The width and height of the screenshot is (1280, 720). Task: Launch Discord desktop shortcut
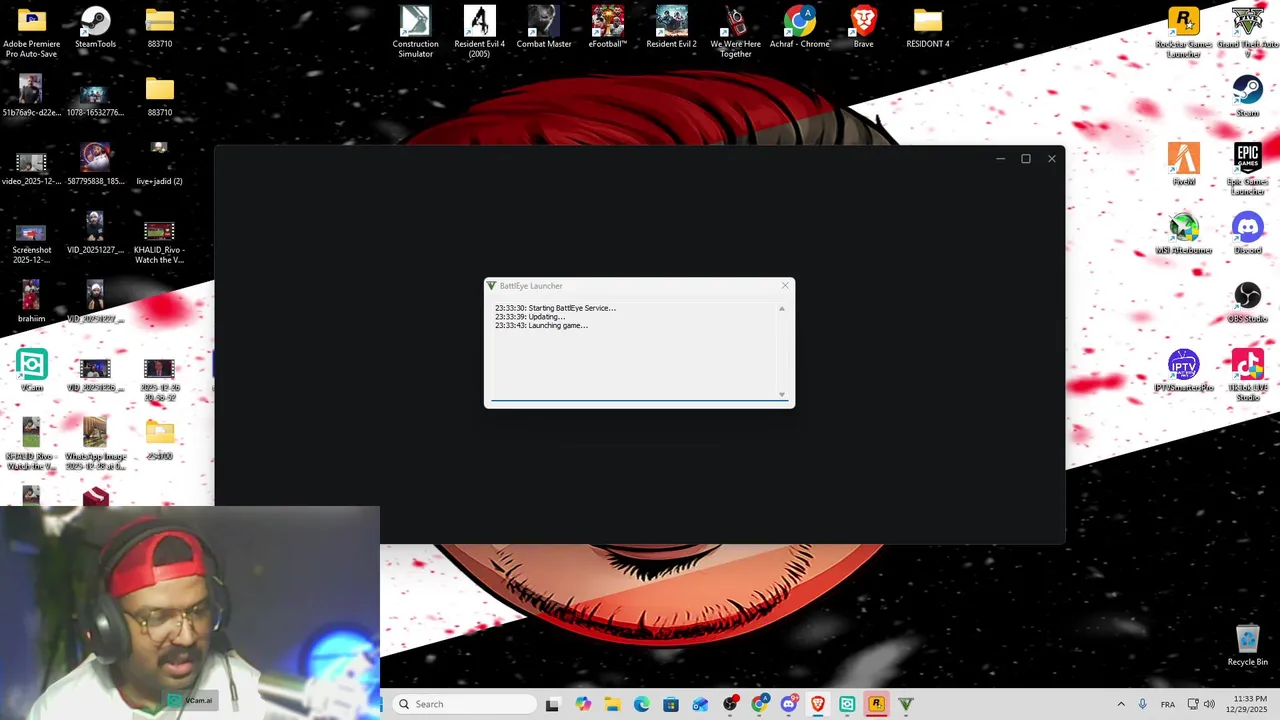1247,233
